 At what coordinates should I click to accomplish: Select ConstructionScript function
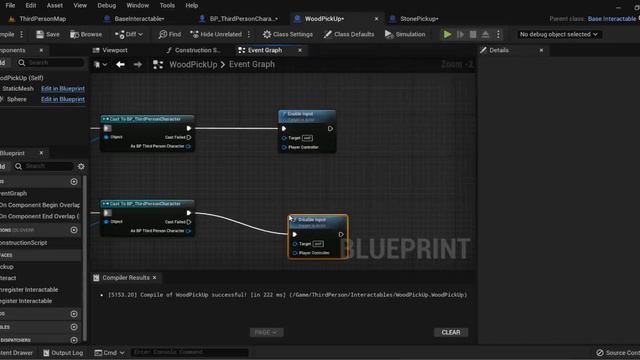24,243
